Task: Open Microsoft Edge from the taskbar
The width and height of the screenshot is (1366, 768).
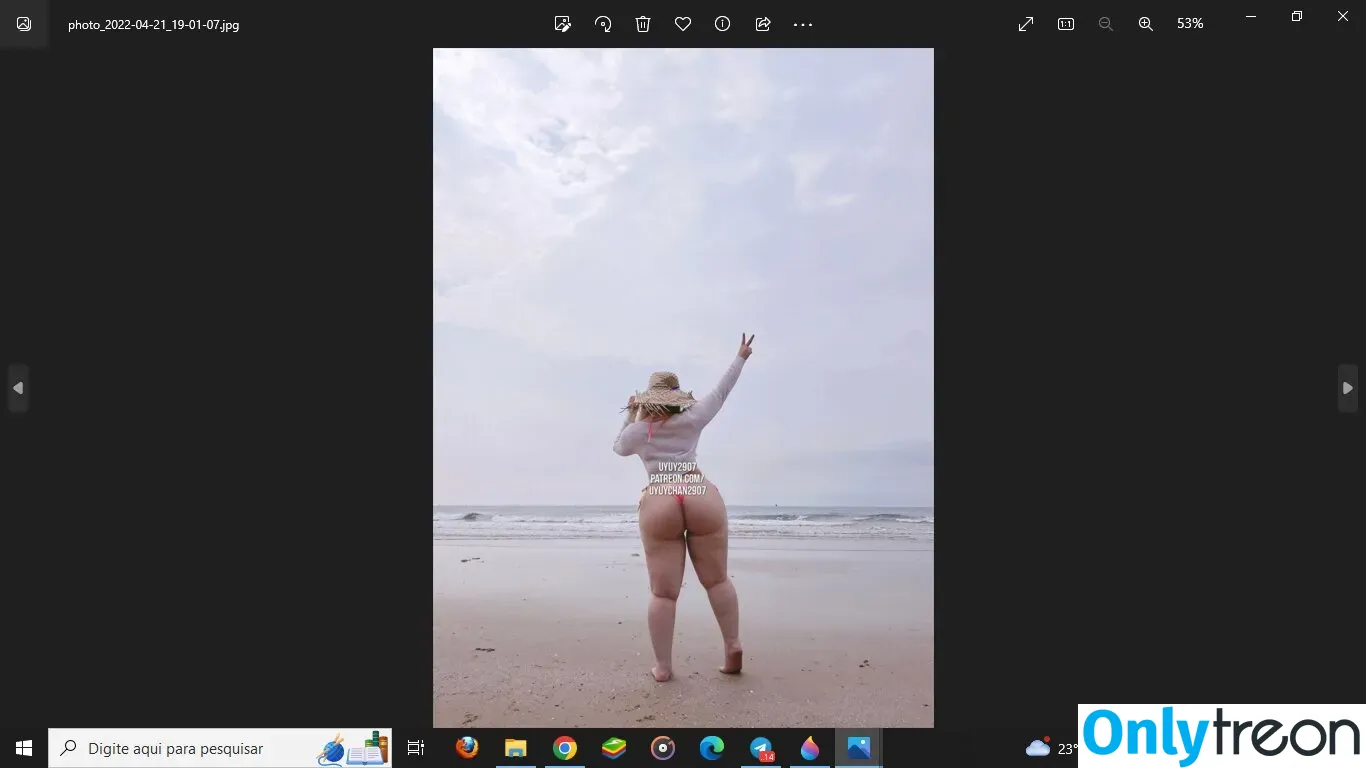Action: point(712,748)
